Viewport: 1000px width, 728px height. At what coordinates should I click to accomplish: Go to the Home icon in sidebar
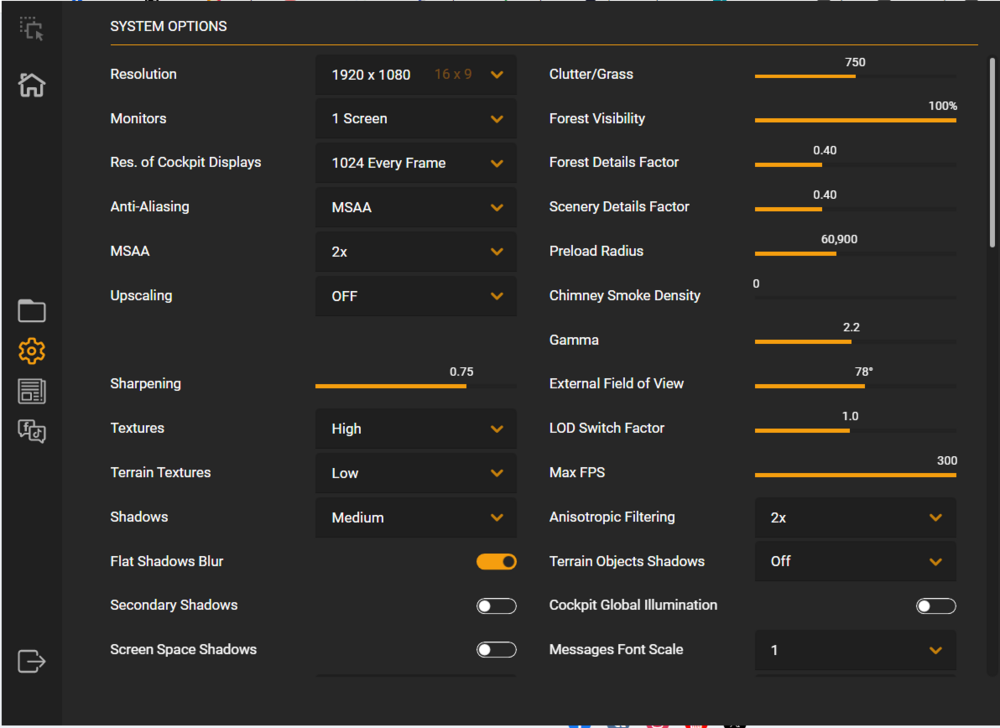(x=32, y=85)
